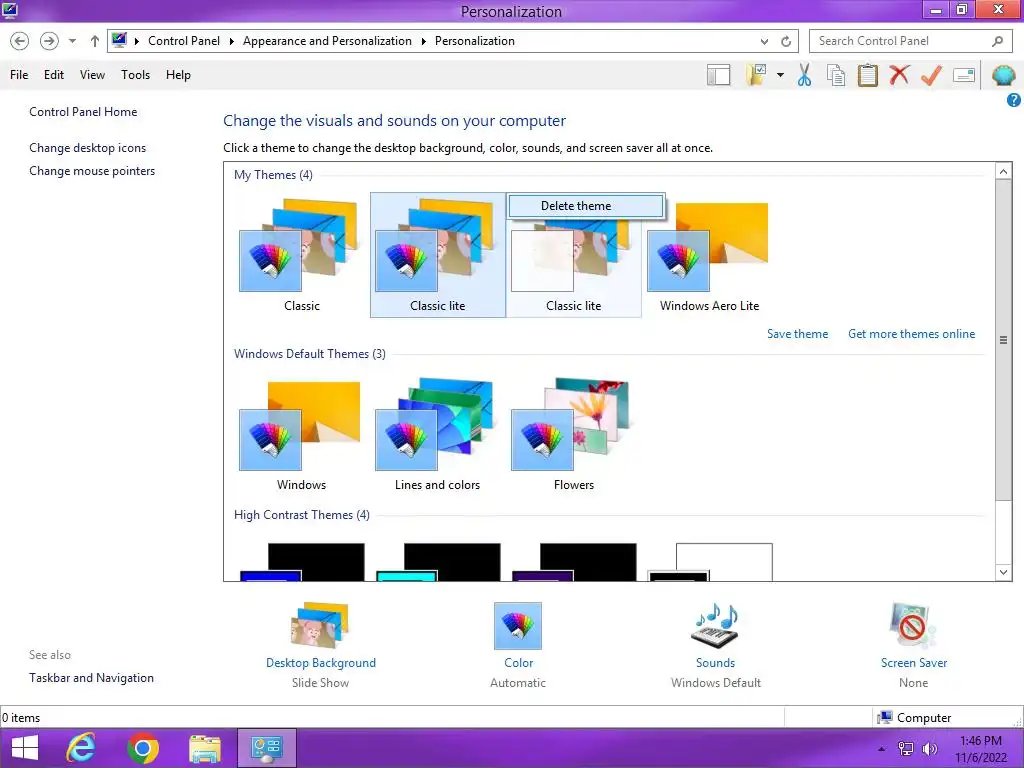Click the active Personalization taskbar button
Viewport: 1024px width, 768px height.
click(x=266, y=748)
